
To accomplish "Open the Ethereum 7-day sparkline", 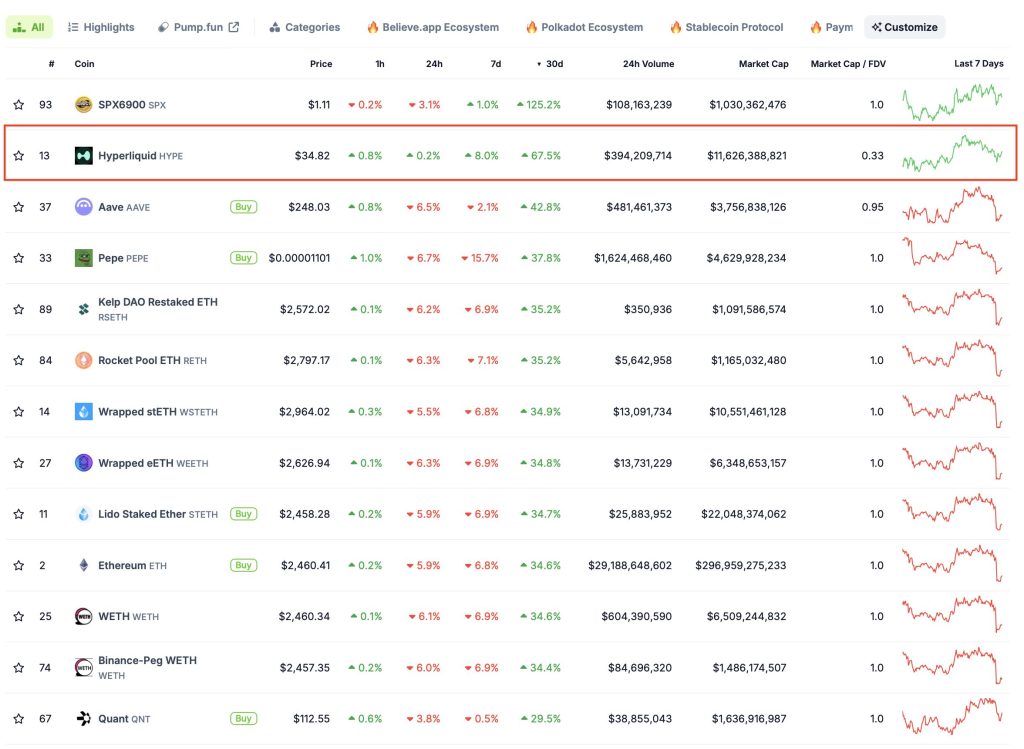I will coord(952,564).
